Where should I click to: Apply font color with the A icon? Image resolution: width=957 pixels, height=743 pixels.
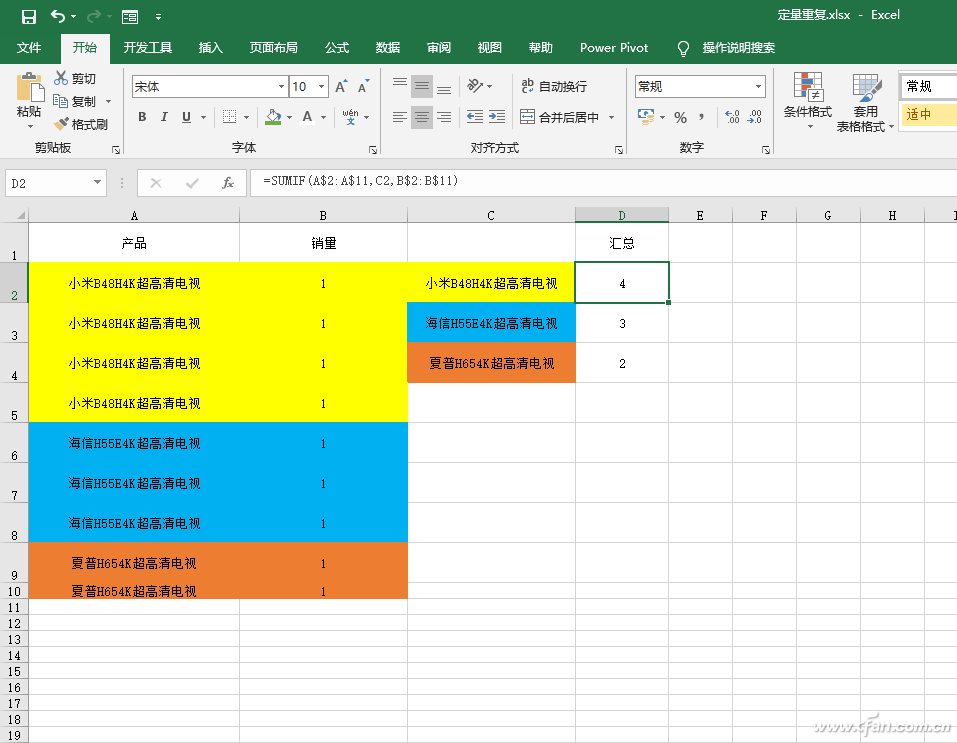[x=308, y=117]
